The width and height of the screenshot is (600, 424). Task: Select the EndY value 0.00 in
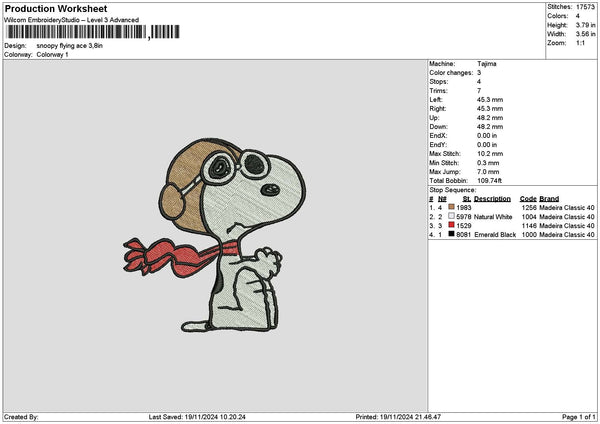coord(487,145)
